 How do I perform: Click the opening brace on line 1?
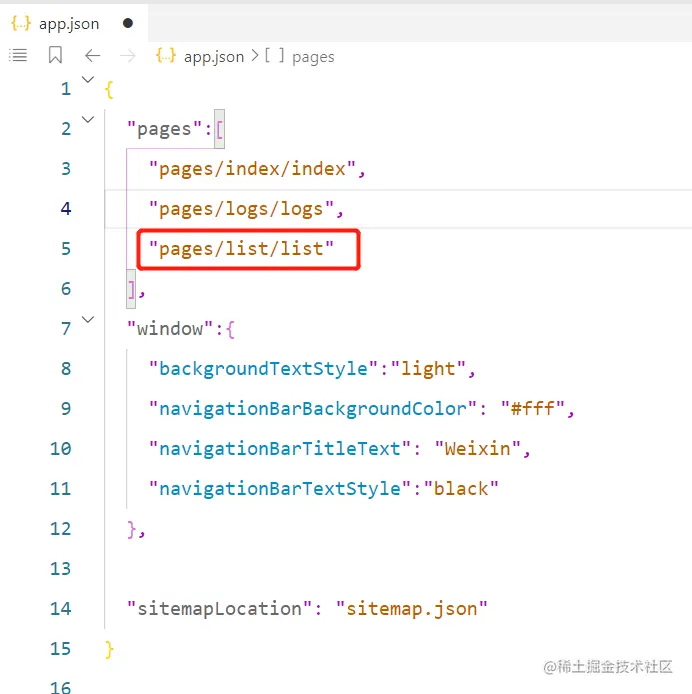[109, 90]
